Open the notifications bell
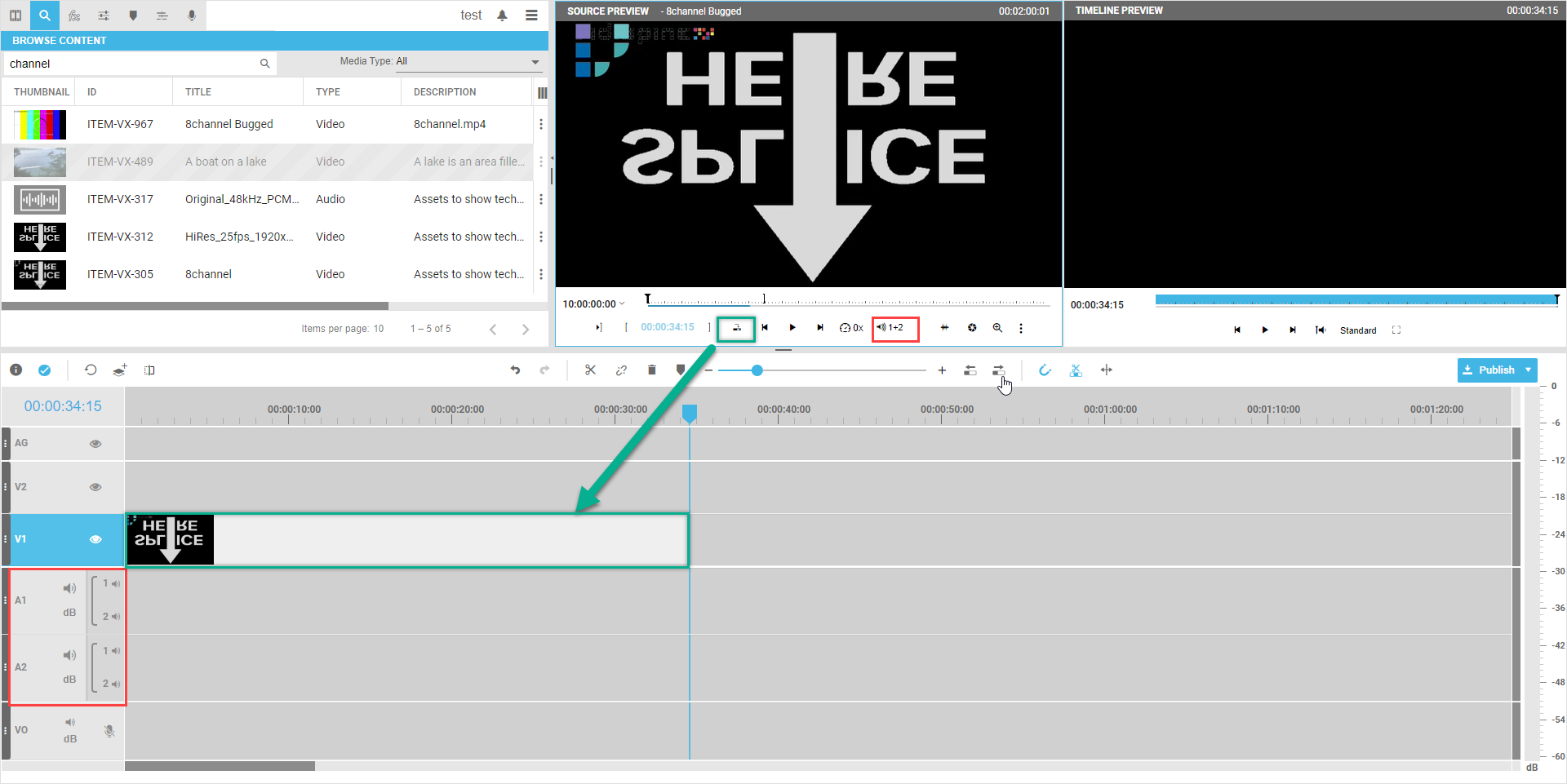1567x784 pixels. pyautogui.click(x=502, y=16)
